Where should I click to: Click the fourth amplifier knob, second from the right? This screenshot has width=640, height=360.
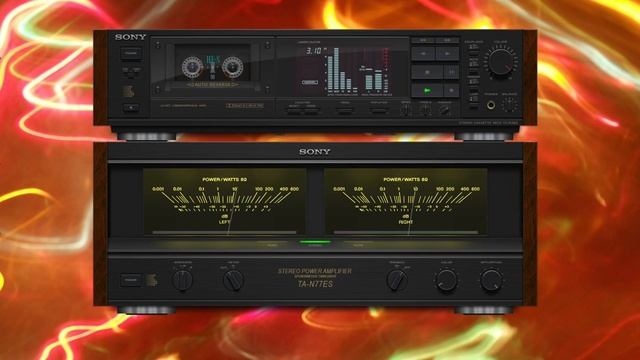[447, 280]
